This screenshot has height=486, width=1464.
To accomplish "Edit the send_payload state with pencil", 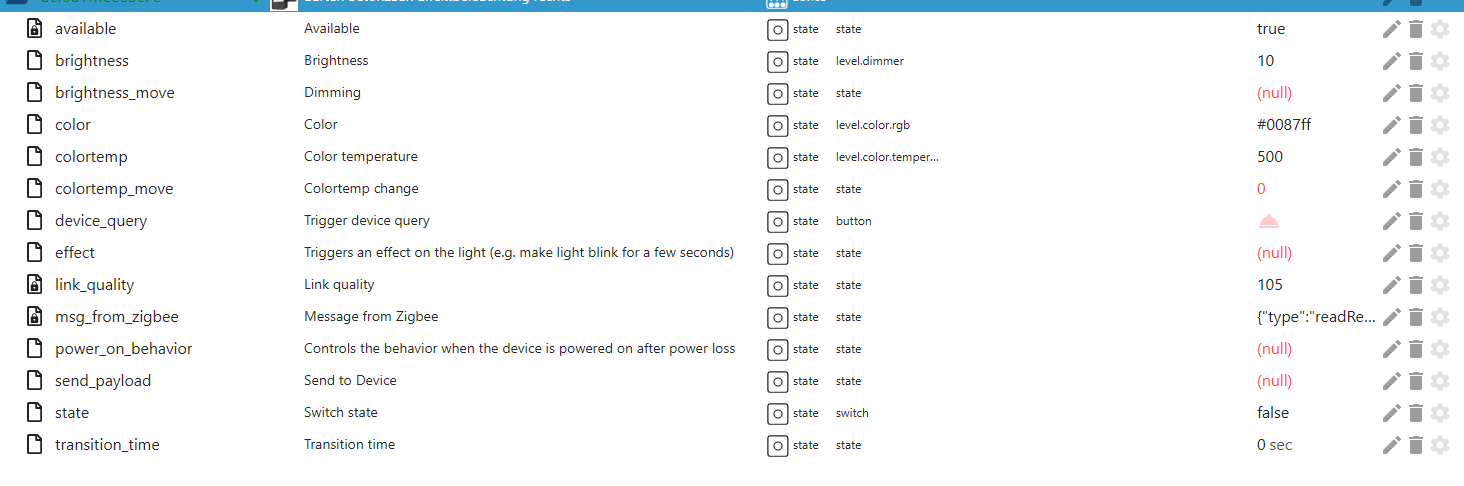I will coord(1391,381).
